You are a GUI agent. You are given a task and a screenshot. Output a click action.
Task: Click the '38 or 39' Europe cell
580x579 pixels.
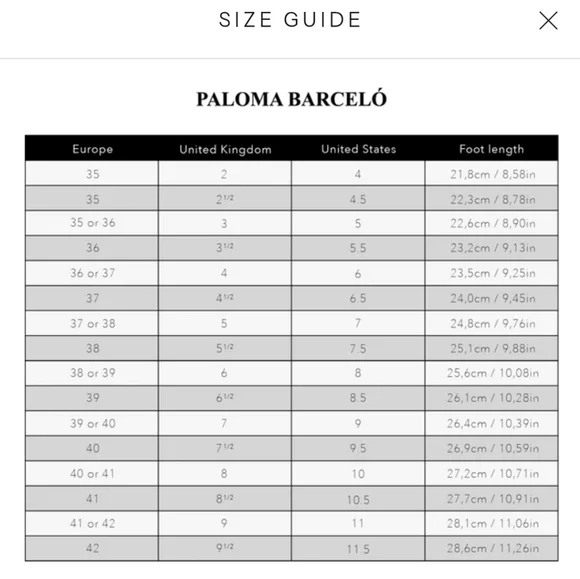click(x=92, y=373)
